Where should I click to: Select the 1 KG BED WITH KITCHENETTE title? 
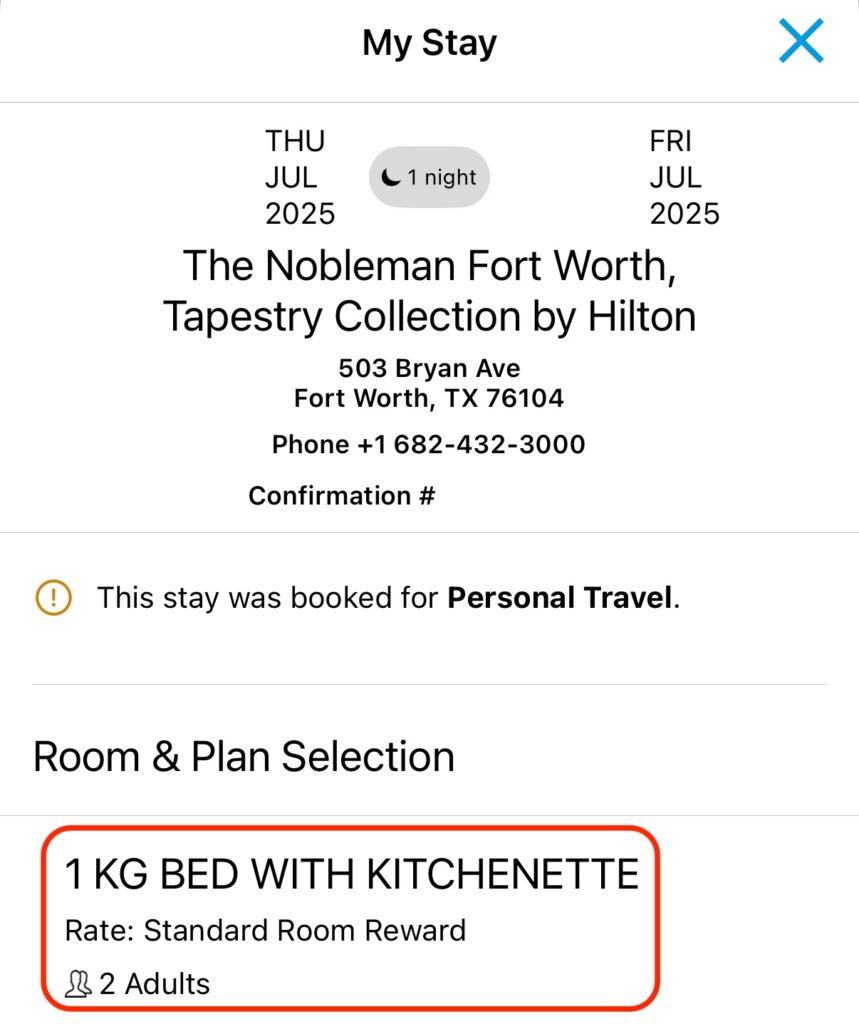[351, 874]
